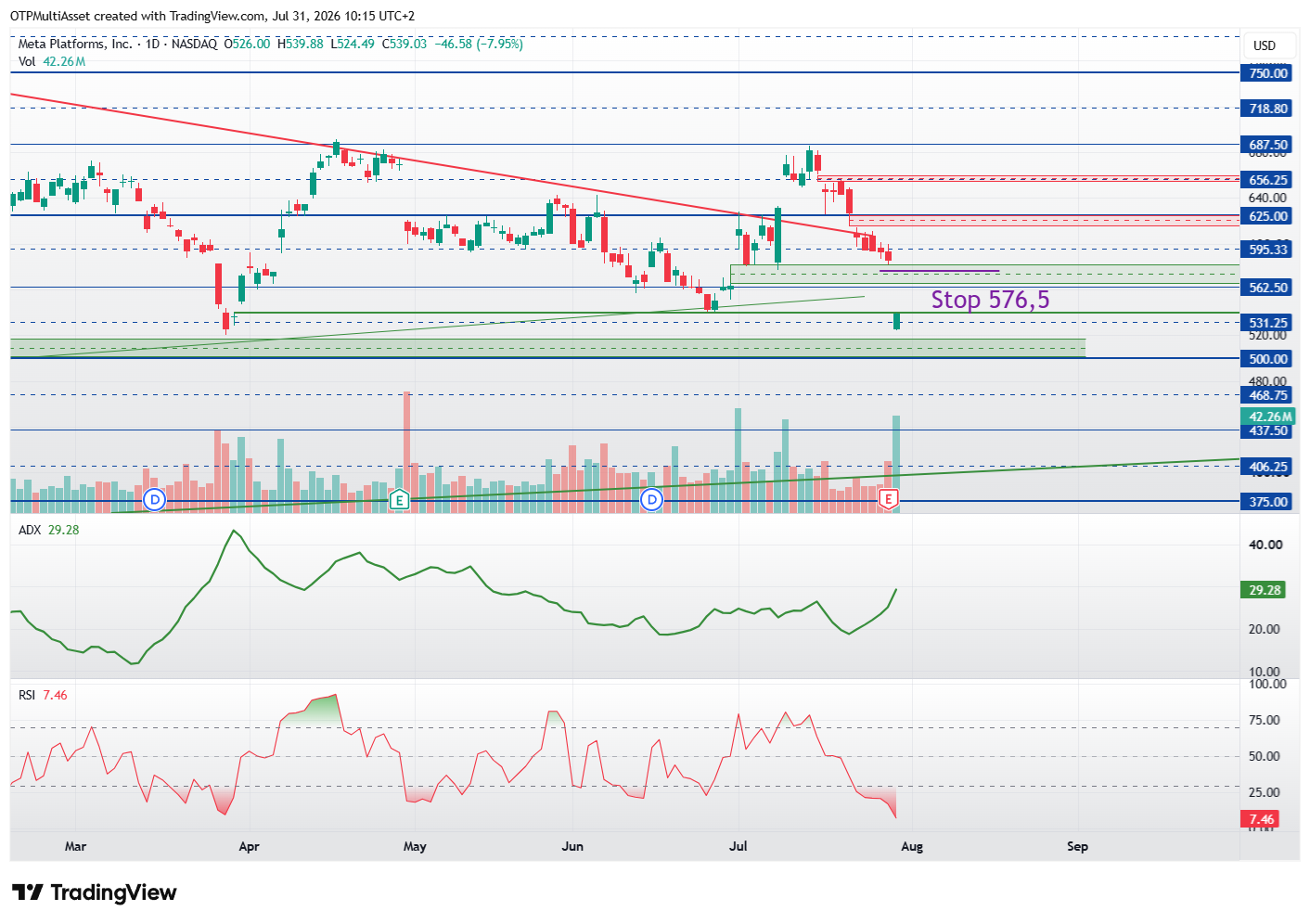Image resolution: width=1310 pixels, height=924 pixels.
Task: Click the Vol 42.26M indicator label
Action: point(52,61)
